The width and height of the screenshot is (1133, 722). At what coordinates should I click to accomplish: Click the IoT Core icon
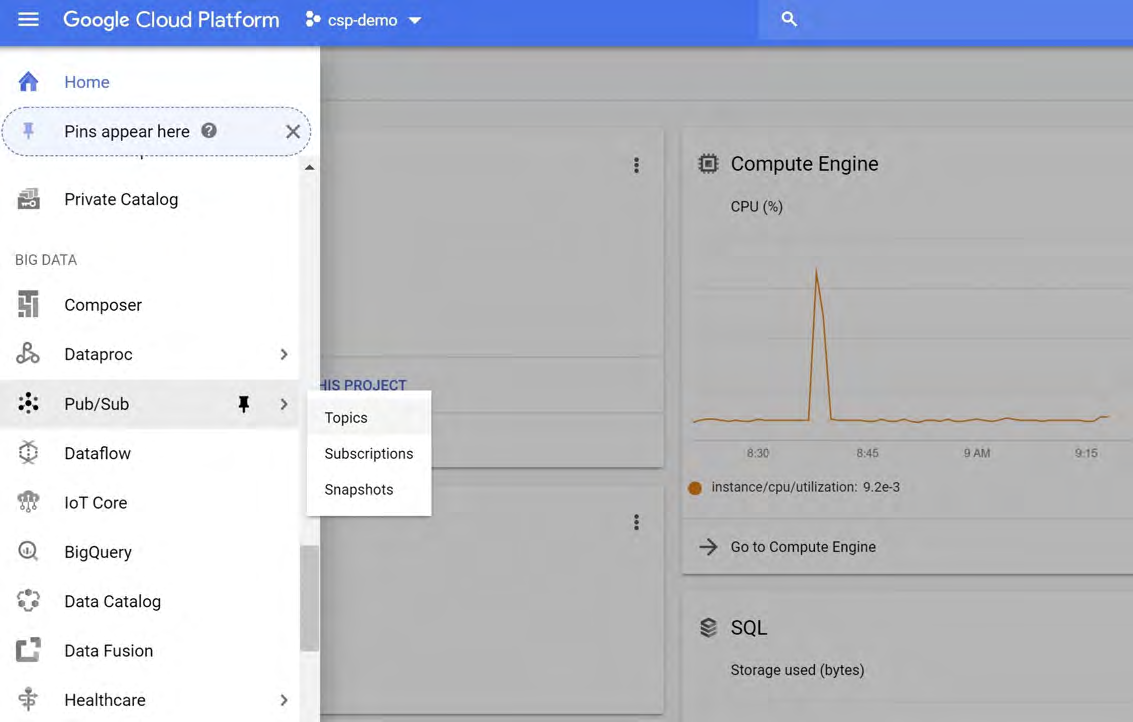point(28,502)
